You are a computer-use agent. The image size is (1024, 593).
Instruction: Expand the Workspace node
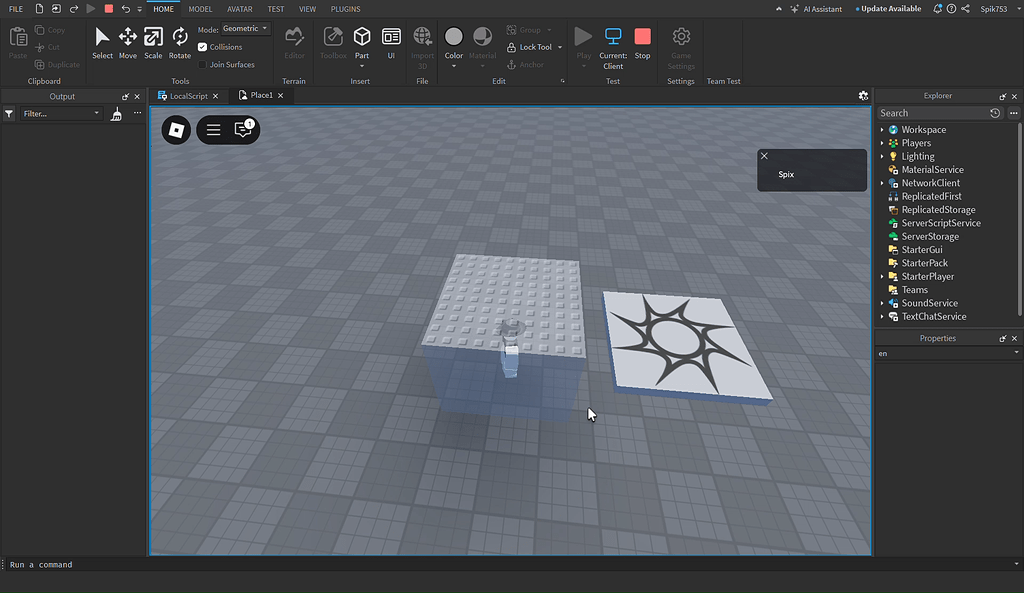[882, 130]
